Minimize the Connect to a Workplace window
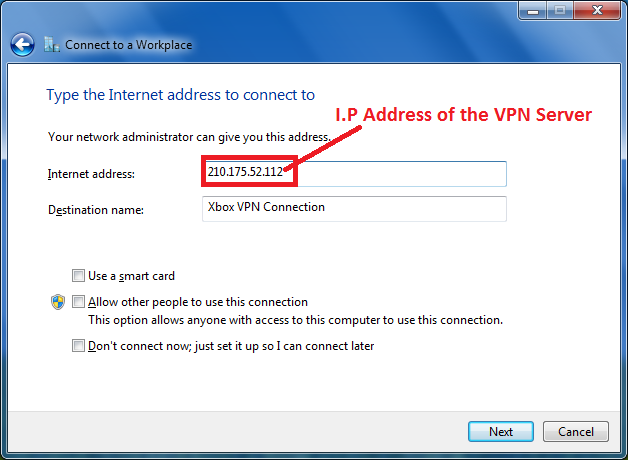Image resolution: width=628 pixels, height=460 pixels. pyautogui.click(x=532, y=10)
